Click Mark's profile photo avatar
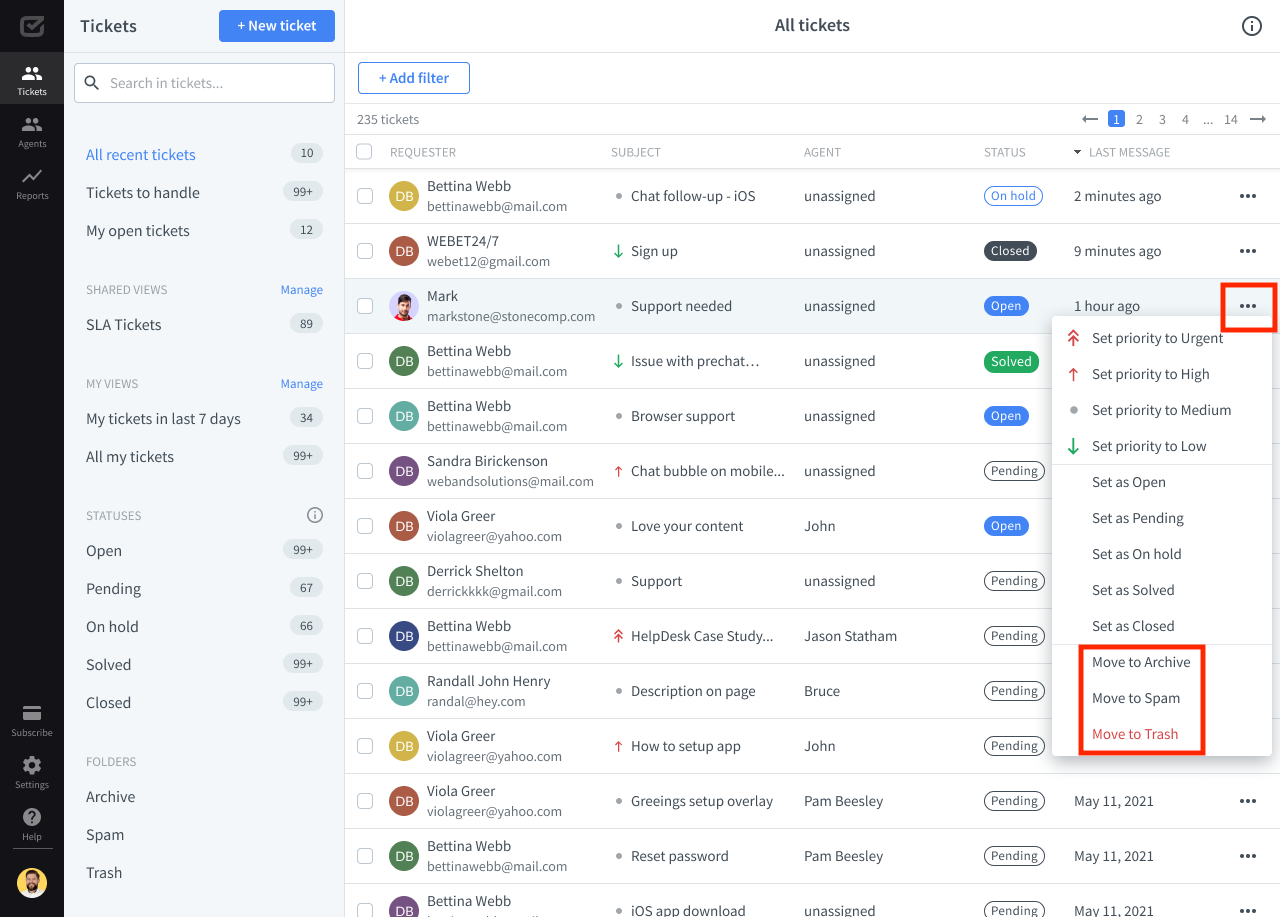The image size is (1280, 917). pyautogui.click(x=404, y=306)
